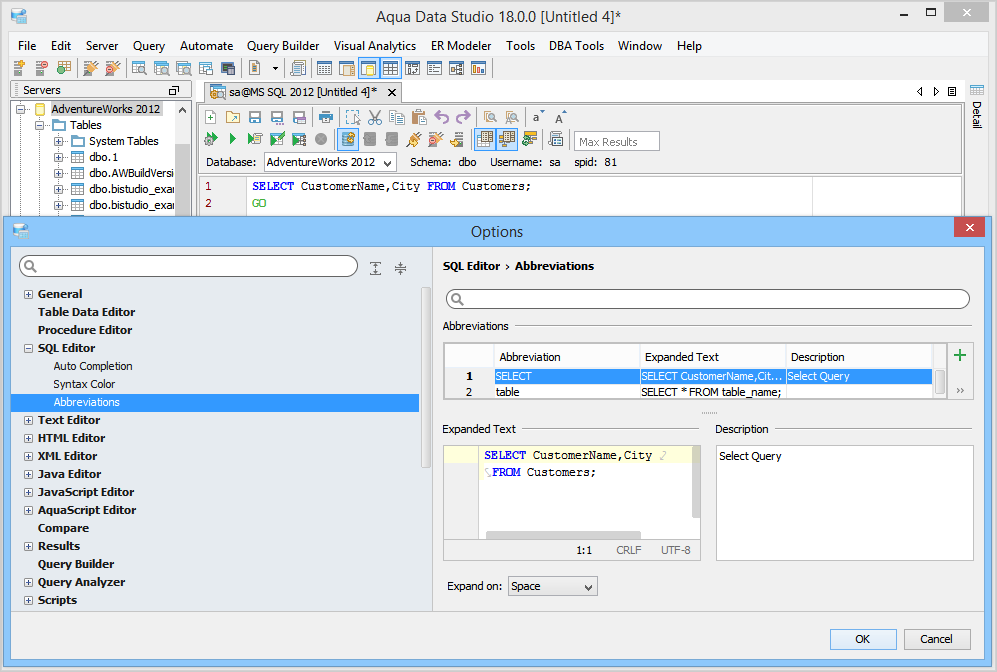Click the Copy icon in the editor toolbar
The image size is (997, 672).
[397, 117]
